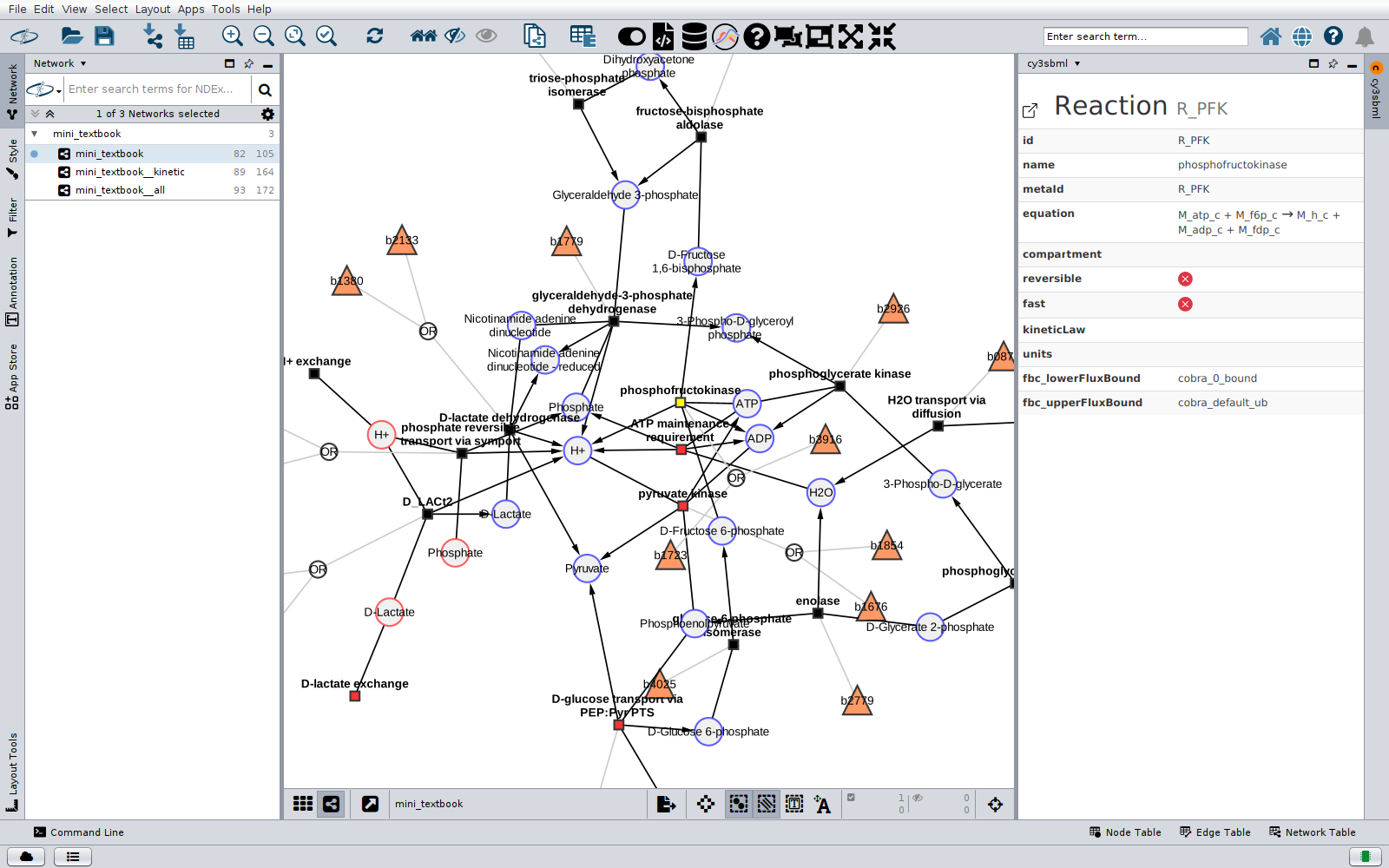The width and height of the screenshot is (1389, 868).
Task: Click the NDEx search magnifier button
Action: tap(265, 89)
